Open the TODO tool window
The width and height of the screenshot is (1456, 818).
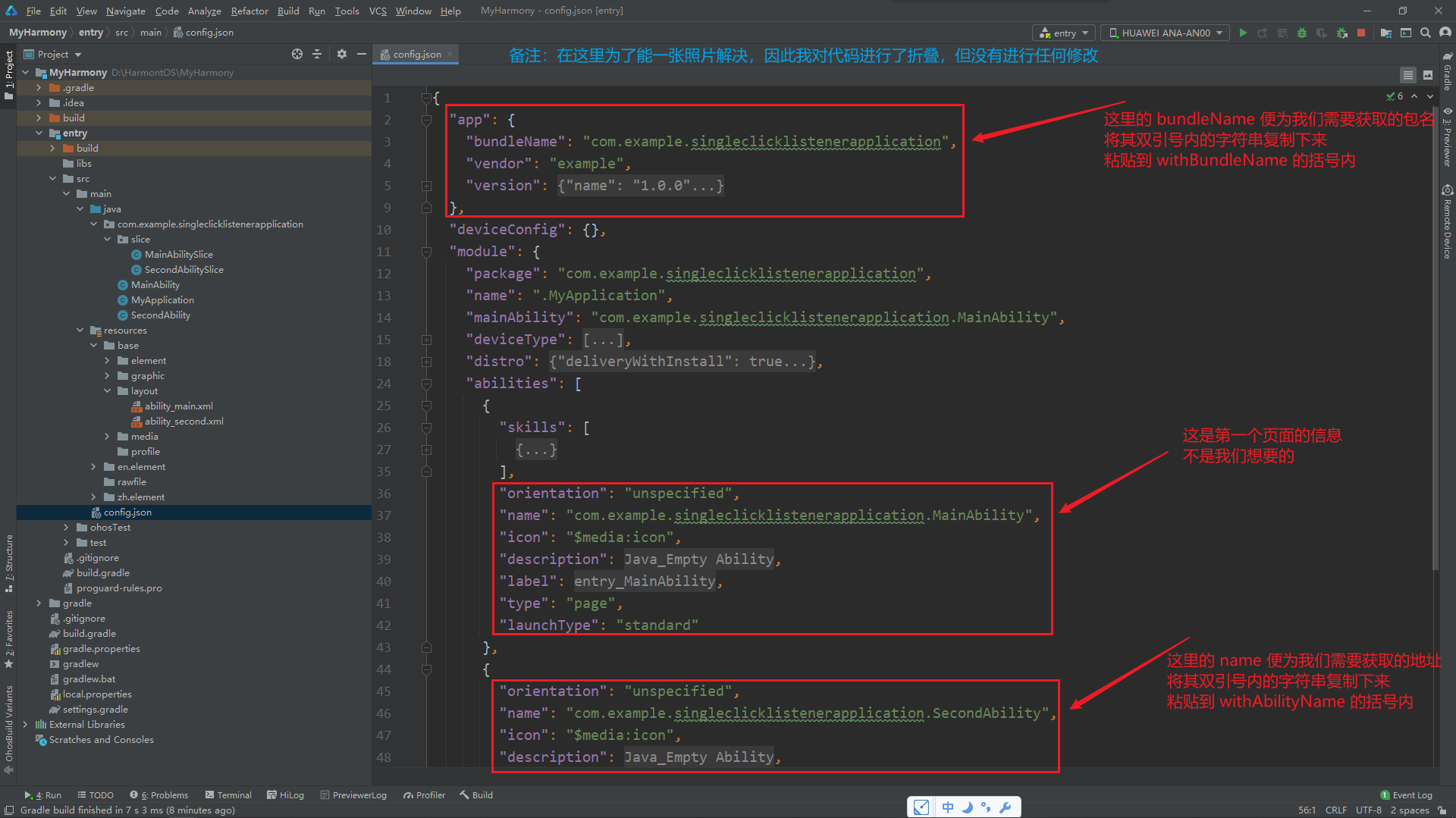tap(96, 795)
